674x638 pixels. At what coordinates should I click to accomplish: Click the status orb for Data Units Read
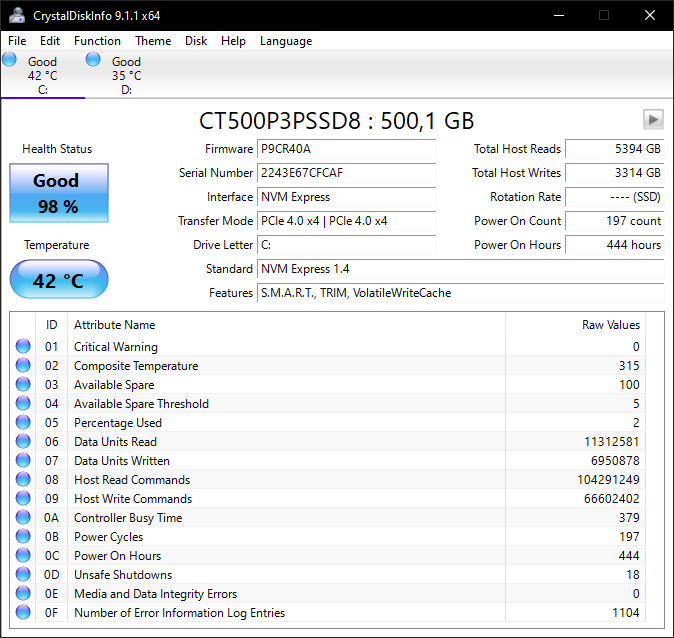point(23,441)
